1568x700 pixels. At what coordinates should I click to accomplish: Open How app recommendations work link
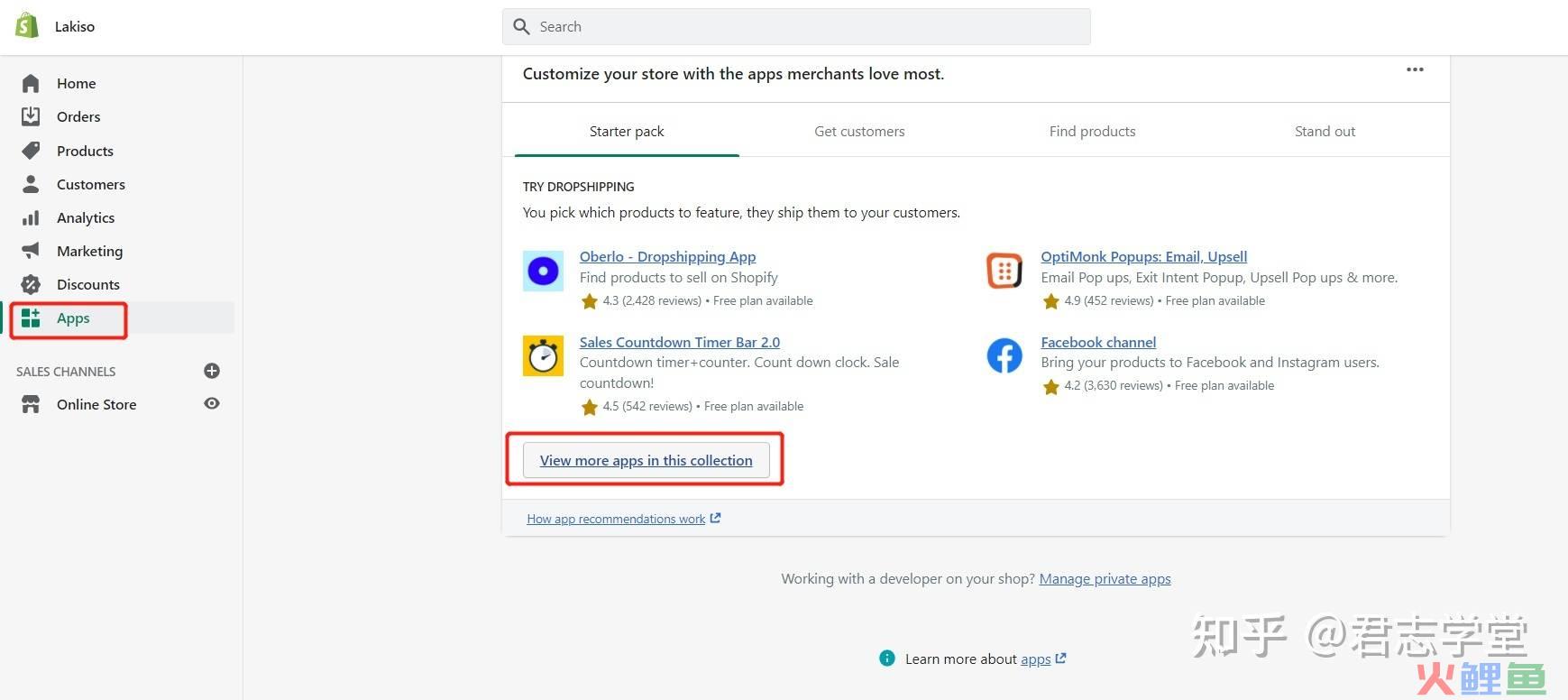(623, 519)
